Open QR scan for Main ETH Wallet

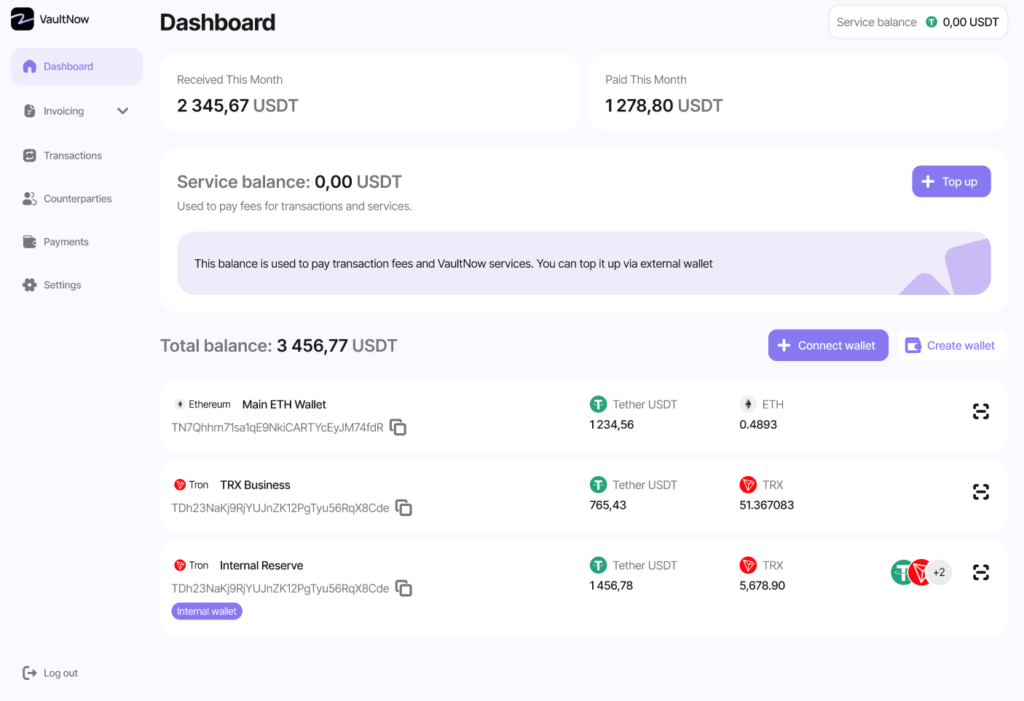pyautogui.click(x=980, y=412)
